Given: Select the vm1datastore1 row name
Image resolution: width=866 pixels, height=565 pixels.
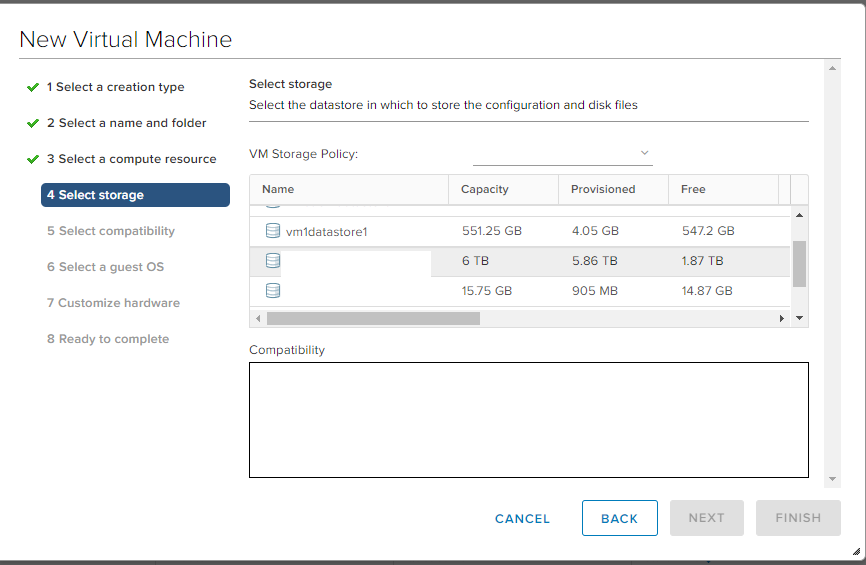Looking at the screenshot, I should (x=326, y=232).
